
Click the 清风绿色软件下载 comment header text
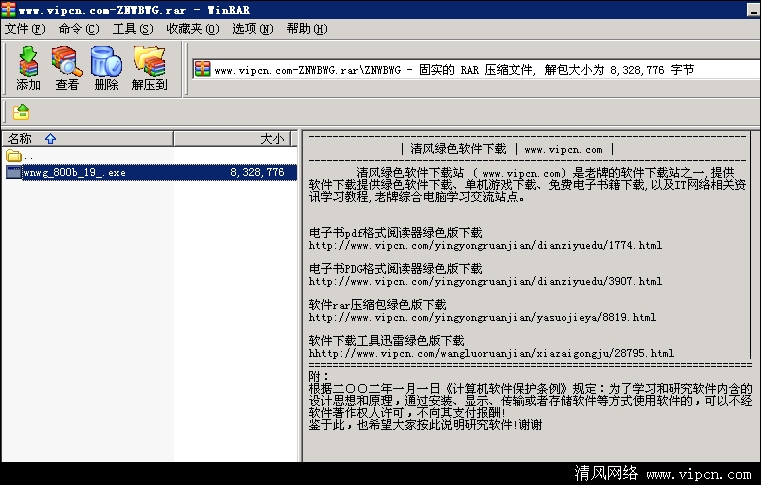click(x=458, y=149)
